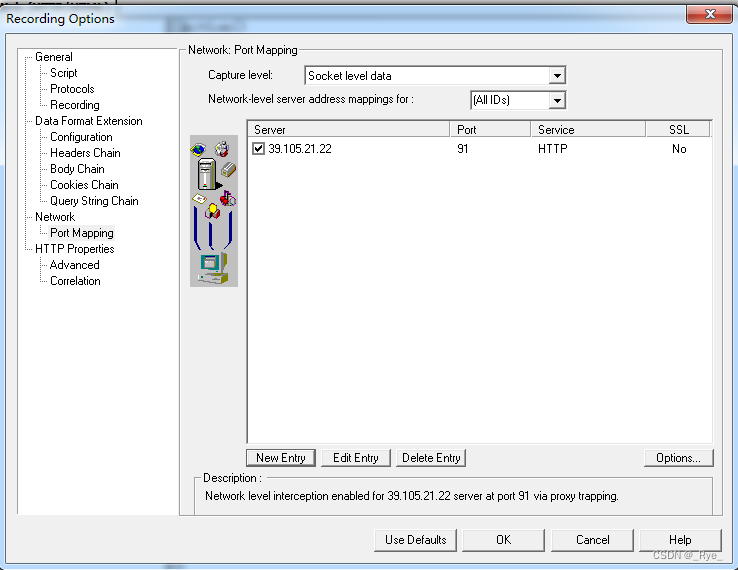
Task: Open the (All IDs) mappings dropdown
Action: (557, 100)
